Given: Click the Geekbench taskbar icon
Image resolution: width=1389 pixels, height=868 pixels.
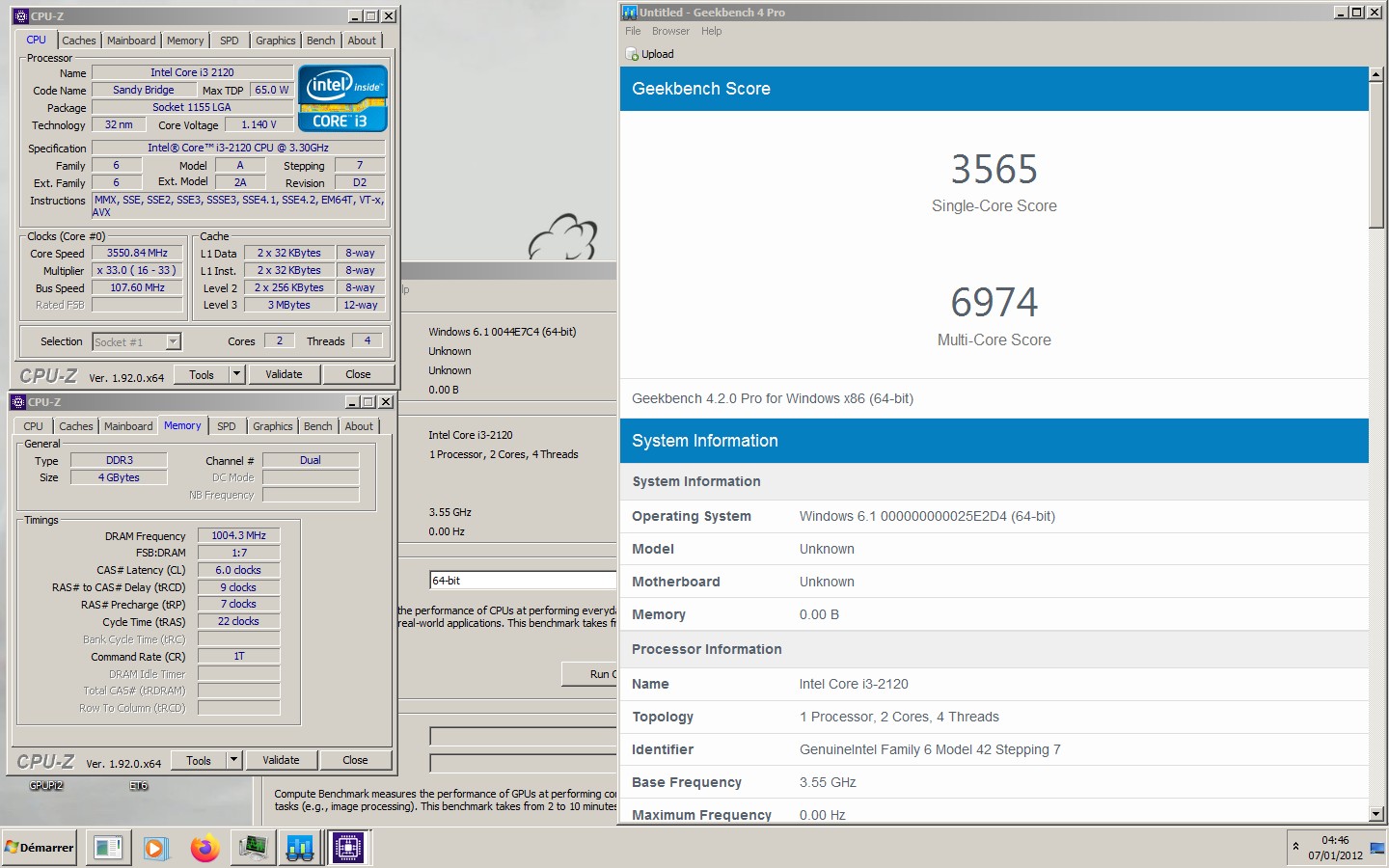Looking at the screenshot, I should tap(300, 848).
